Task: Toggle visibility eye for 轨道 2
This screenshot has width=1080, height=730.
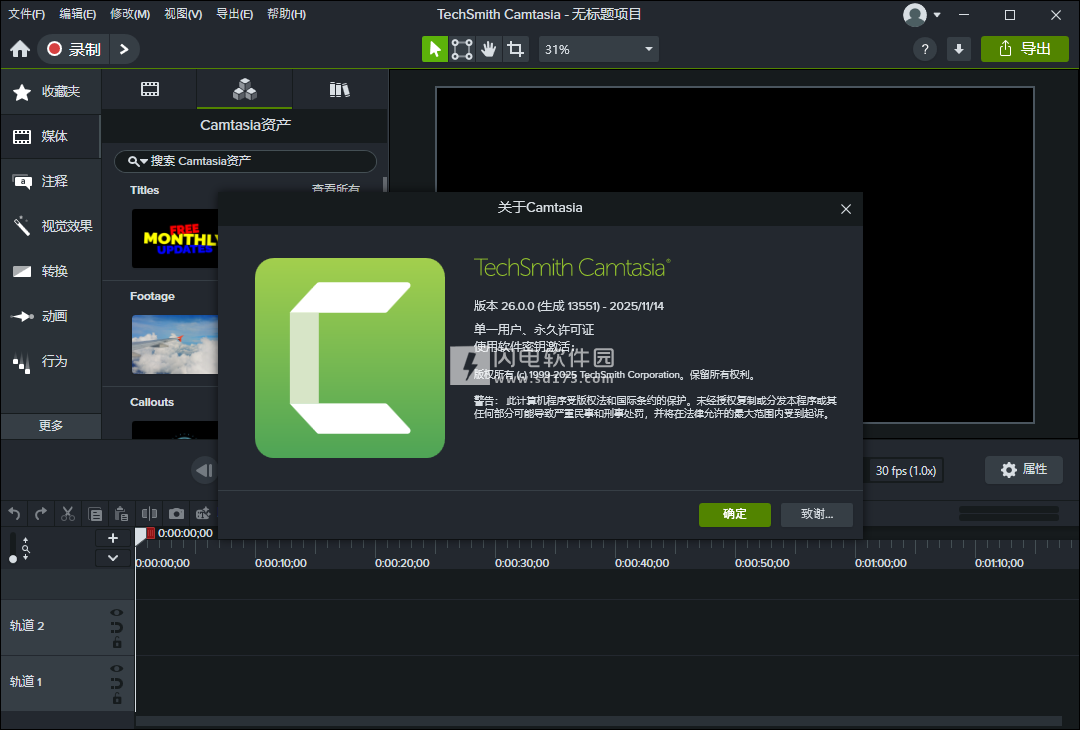Action: click(x=117, y=613)
